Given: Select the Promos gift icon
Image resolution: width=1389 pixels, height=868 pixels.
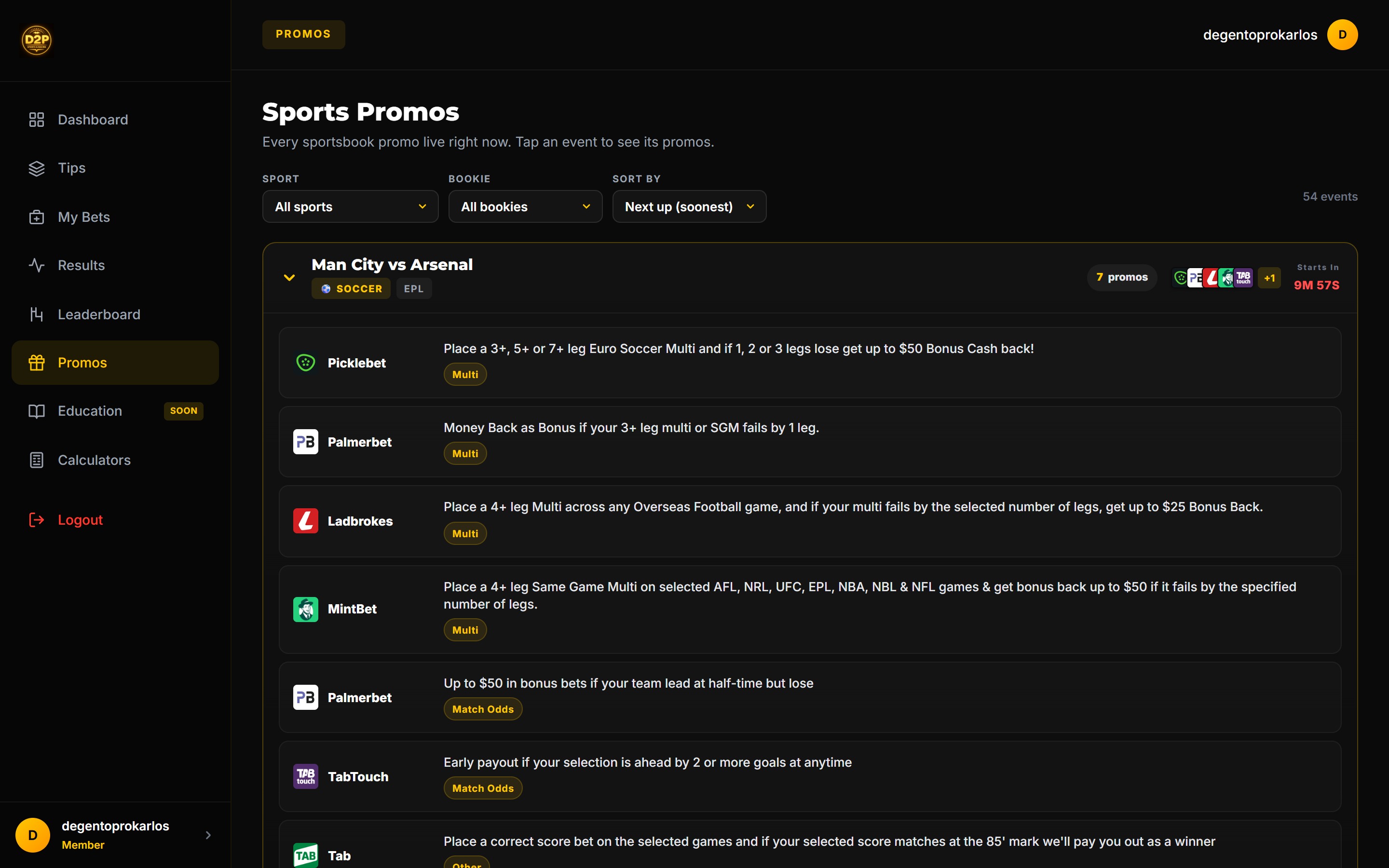Looking at the screenshot, I should 36,362.
